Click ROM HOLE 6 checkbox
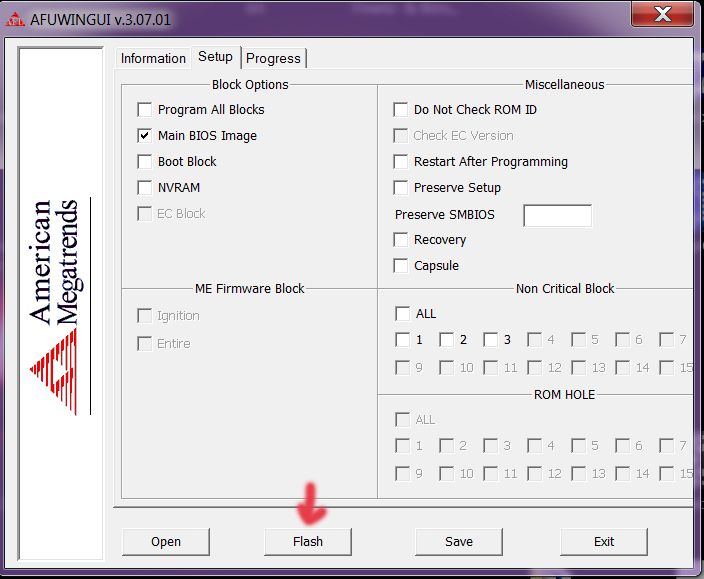704x579 pixels. (x=622, y=446)
